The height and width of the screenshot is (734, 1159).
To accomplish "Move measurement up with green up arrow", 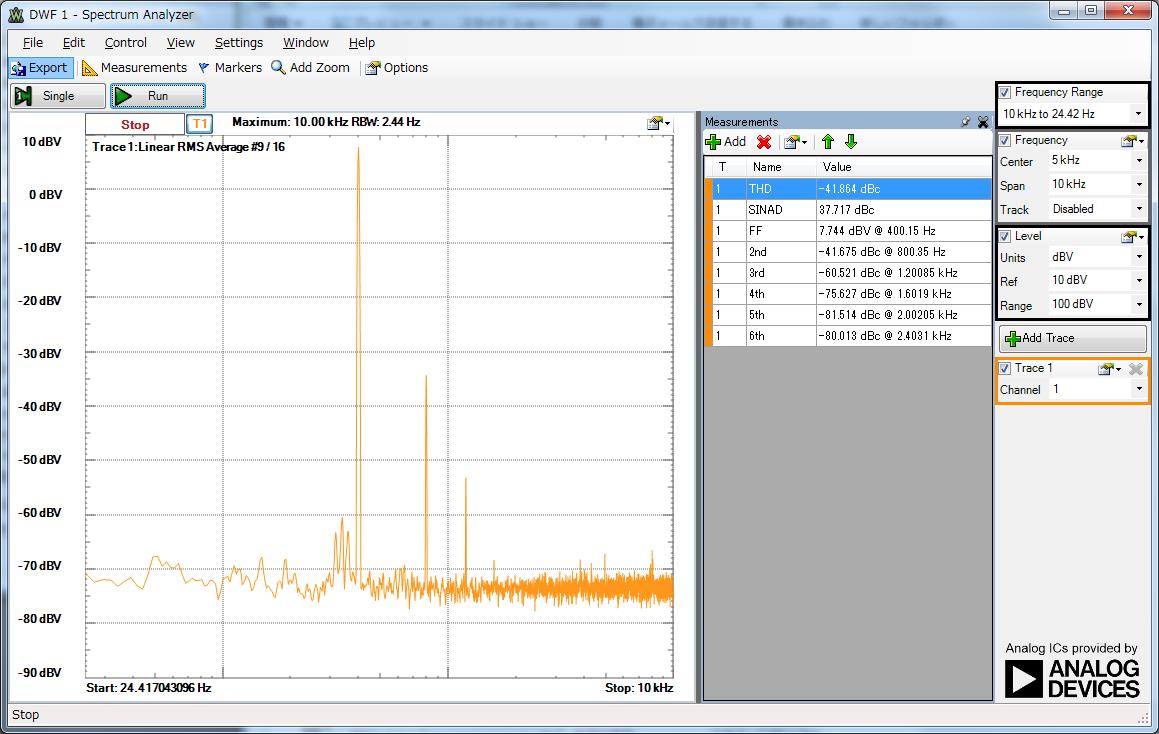I will click(x=828, y=142).
